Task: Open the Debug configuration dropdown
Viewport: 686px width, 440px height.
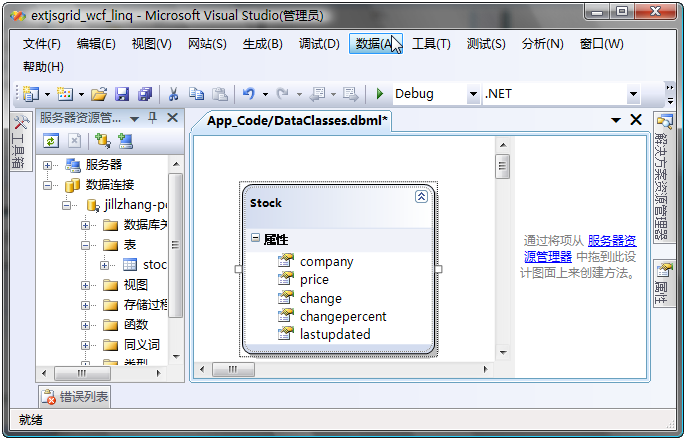Action: [x=473, y=94]
